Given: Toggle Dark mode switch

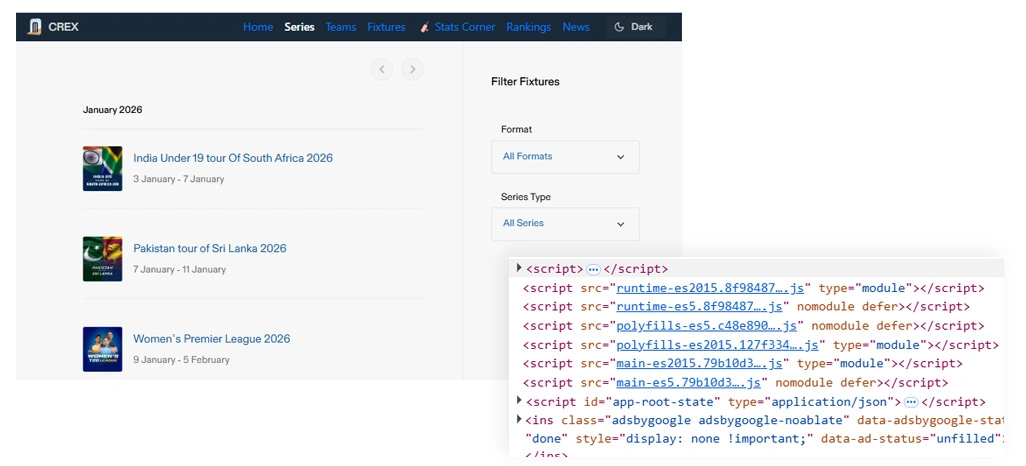Looking at the screenshot, I should click(634, 27).
